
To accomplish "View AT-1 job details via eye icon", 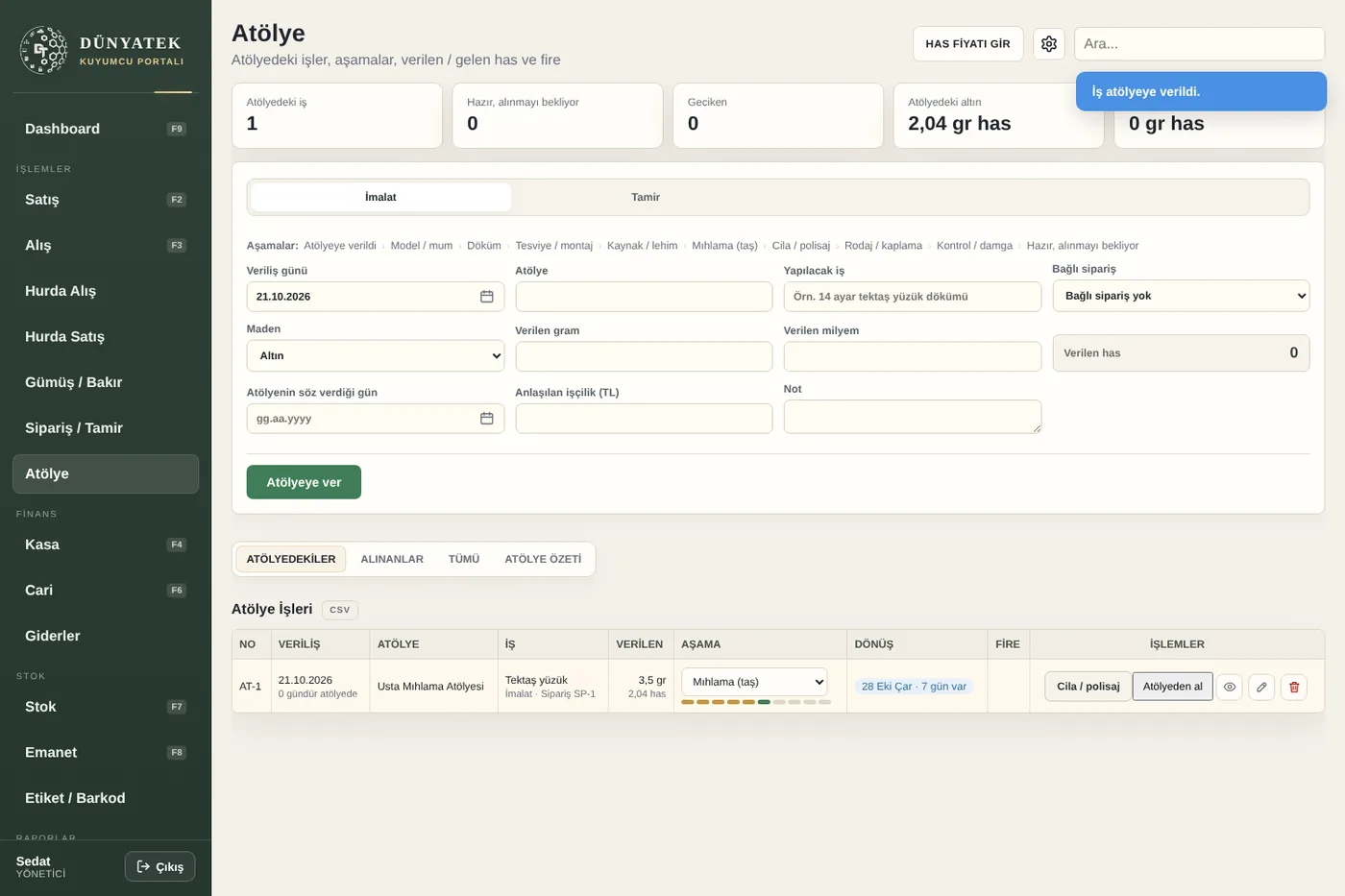I will click(x=1230, y=687).
